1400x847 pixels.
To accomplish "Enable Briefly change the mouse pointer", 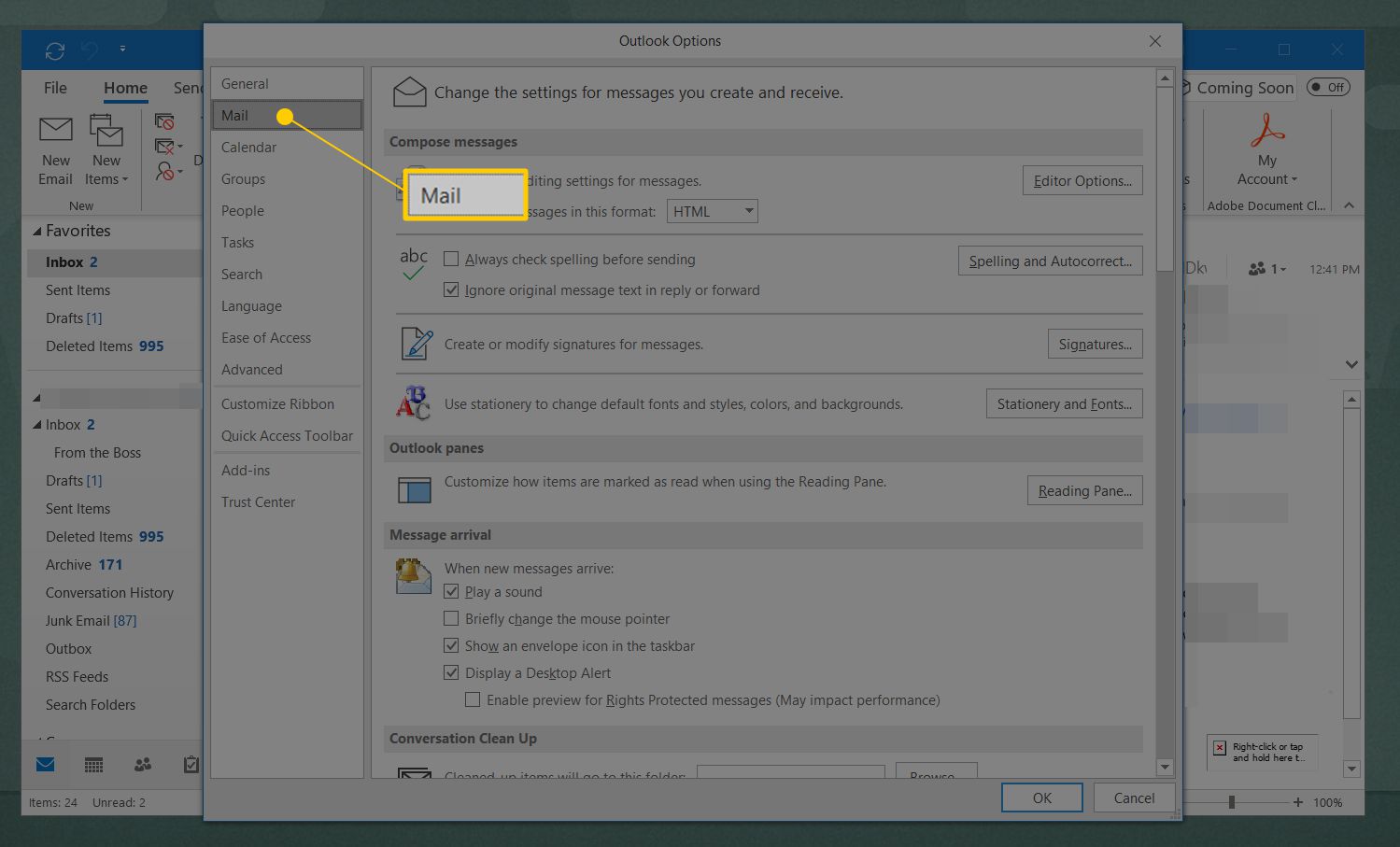I will (451, 618).
